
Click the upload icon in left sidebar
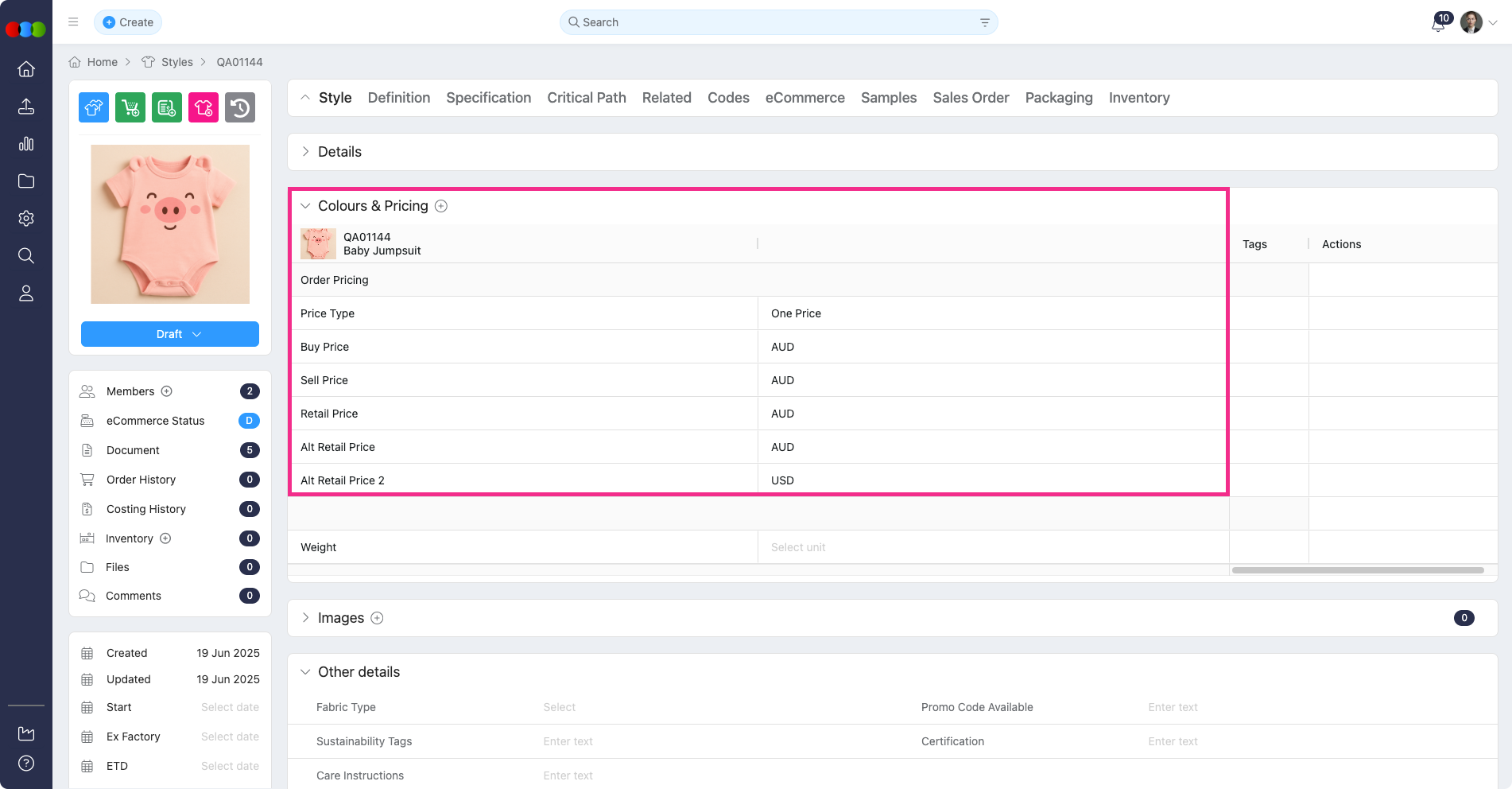coord(26,107)
